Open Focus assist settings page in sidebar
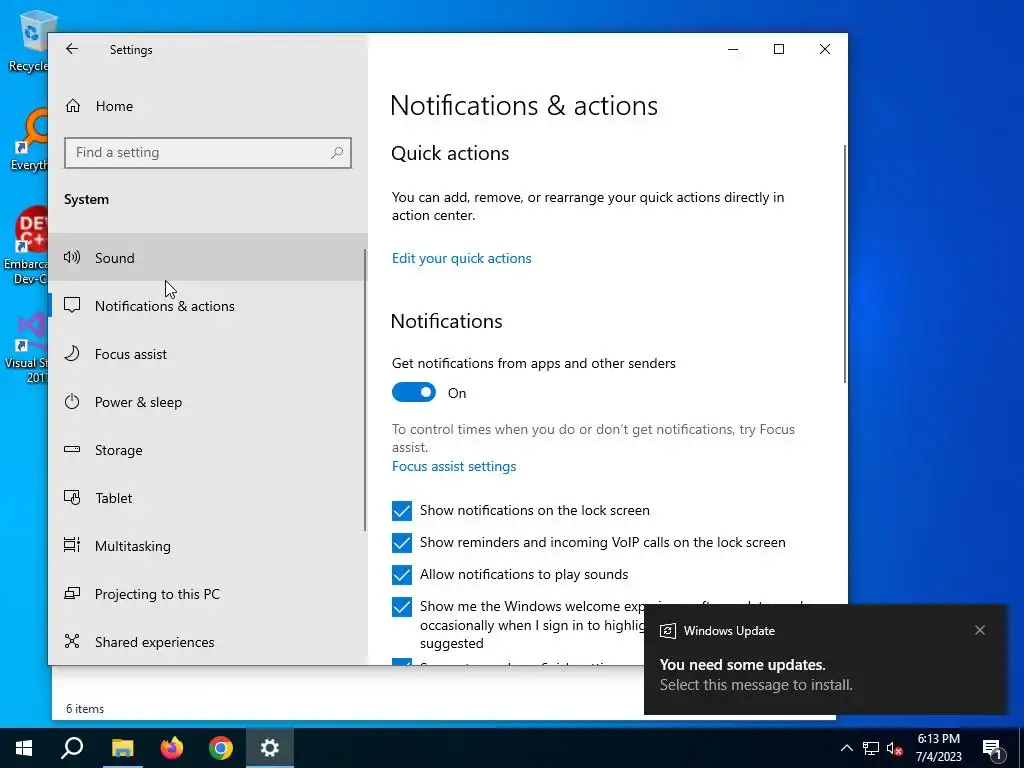 (x=208, y=354)
